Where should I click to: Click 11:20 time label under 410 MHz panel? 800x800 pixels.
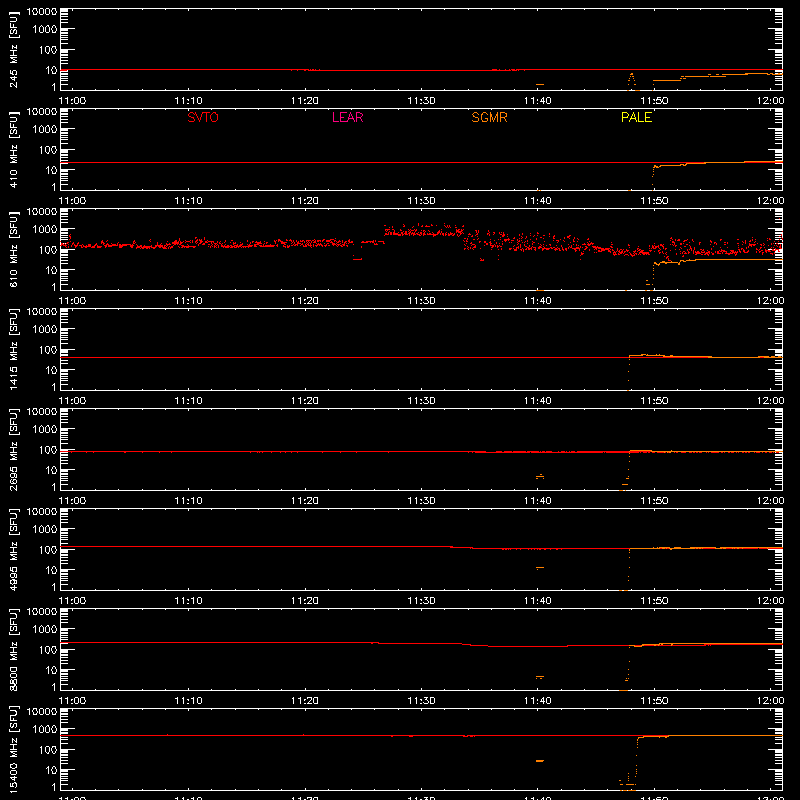(305, 201)
